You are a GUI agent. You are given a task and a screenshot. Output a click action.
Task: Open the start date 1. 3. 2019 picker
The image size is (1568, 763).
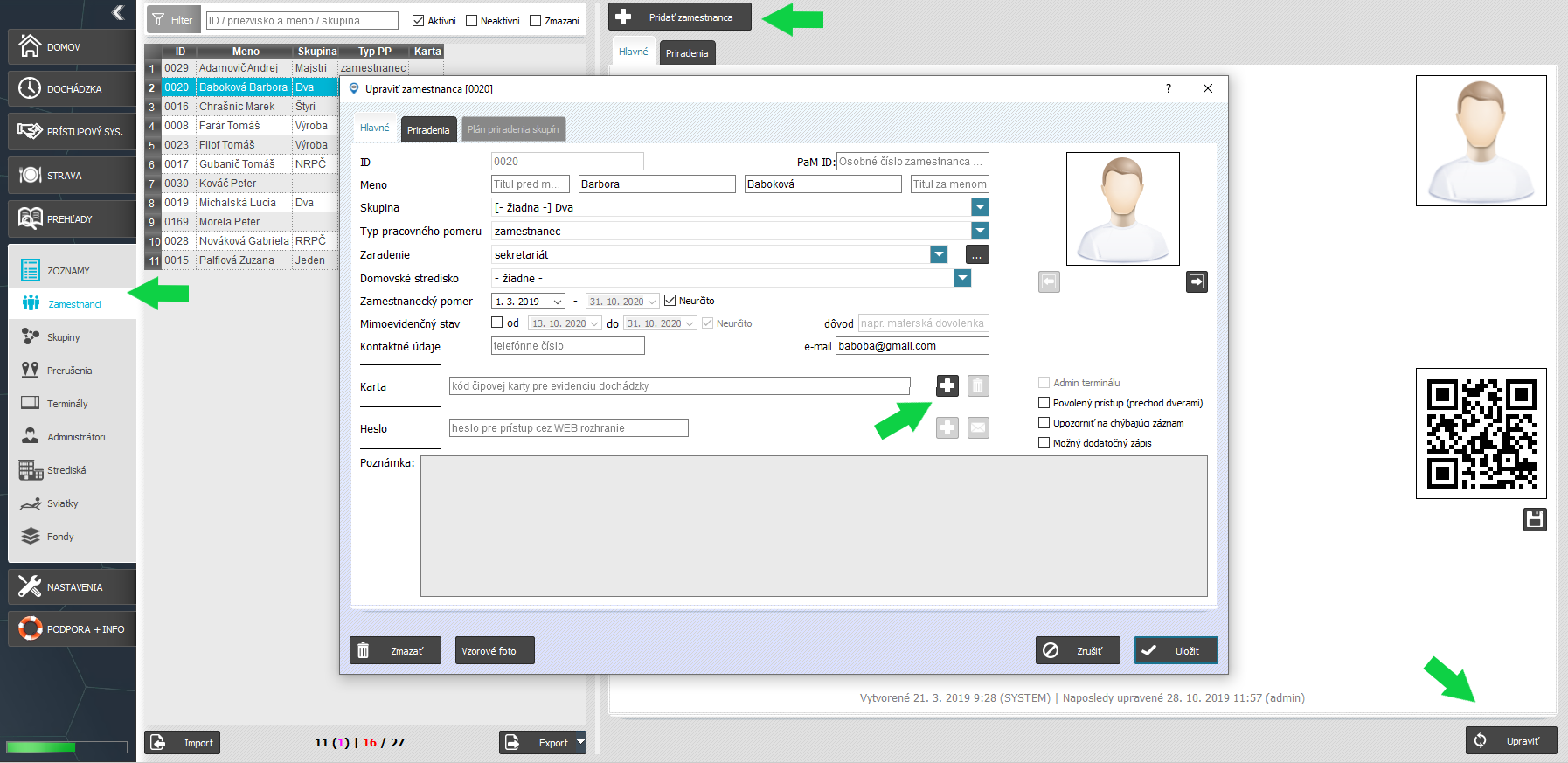point(558,302)
